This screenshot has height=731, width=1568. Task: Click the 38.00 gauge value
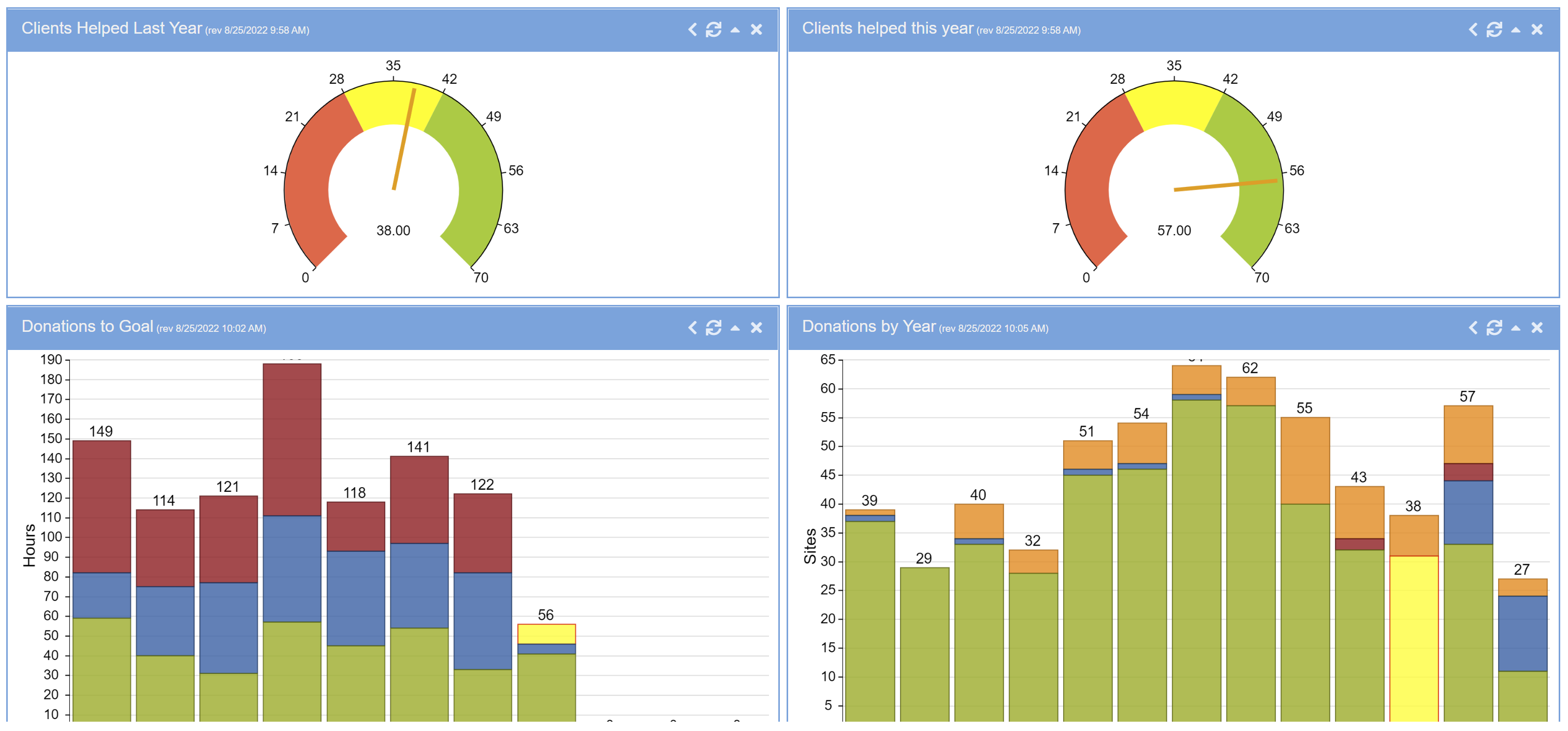[393, 230]
